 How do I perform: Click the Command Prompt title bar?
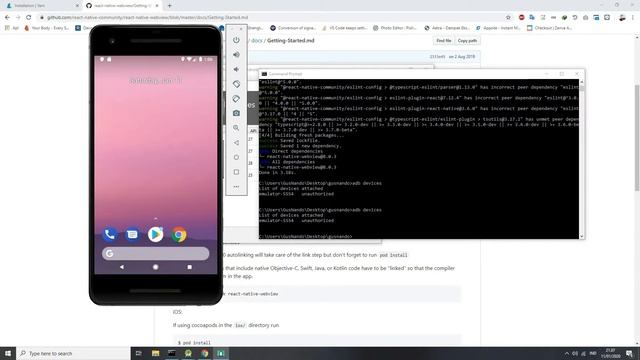click(402, 74)
